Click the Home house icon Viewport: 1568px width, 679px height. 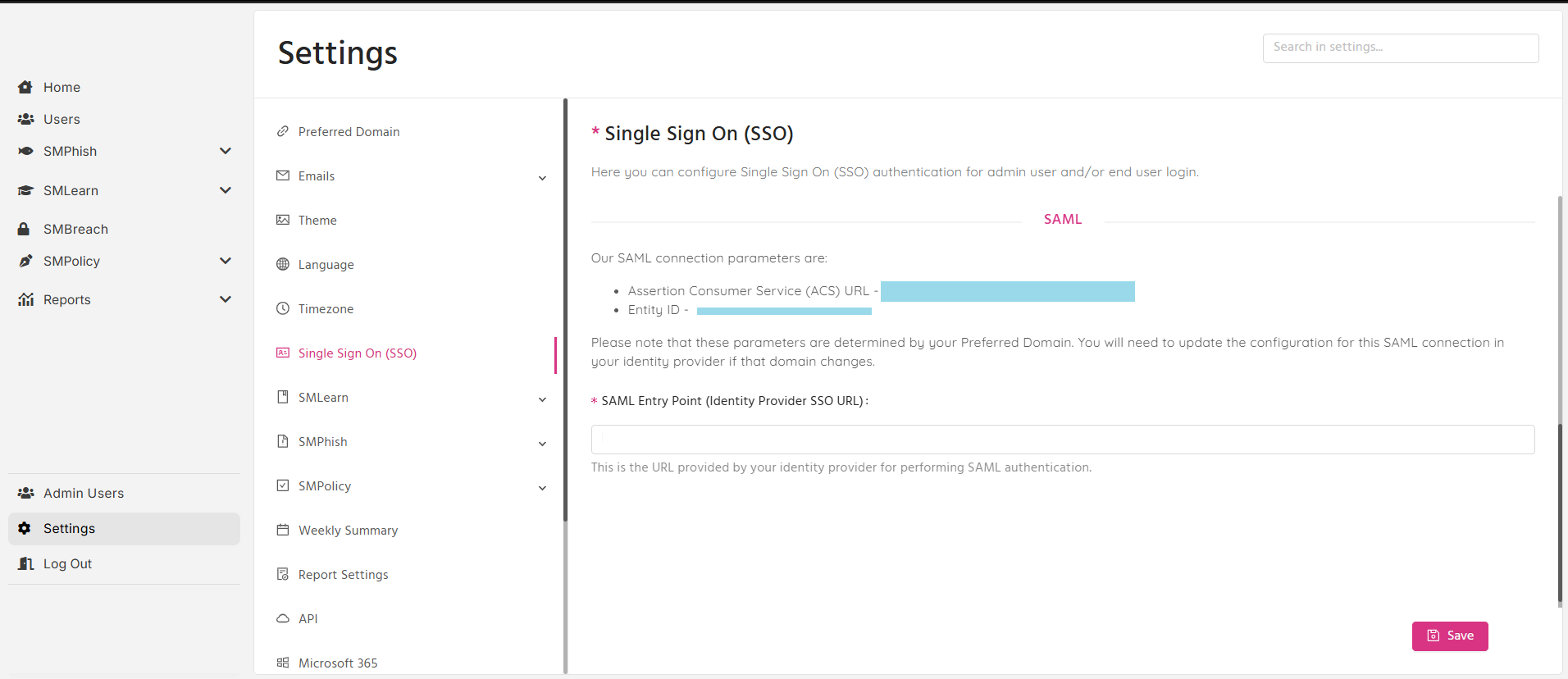coord(25,87)
